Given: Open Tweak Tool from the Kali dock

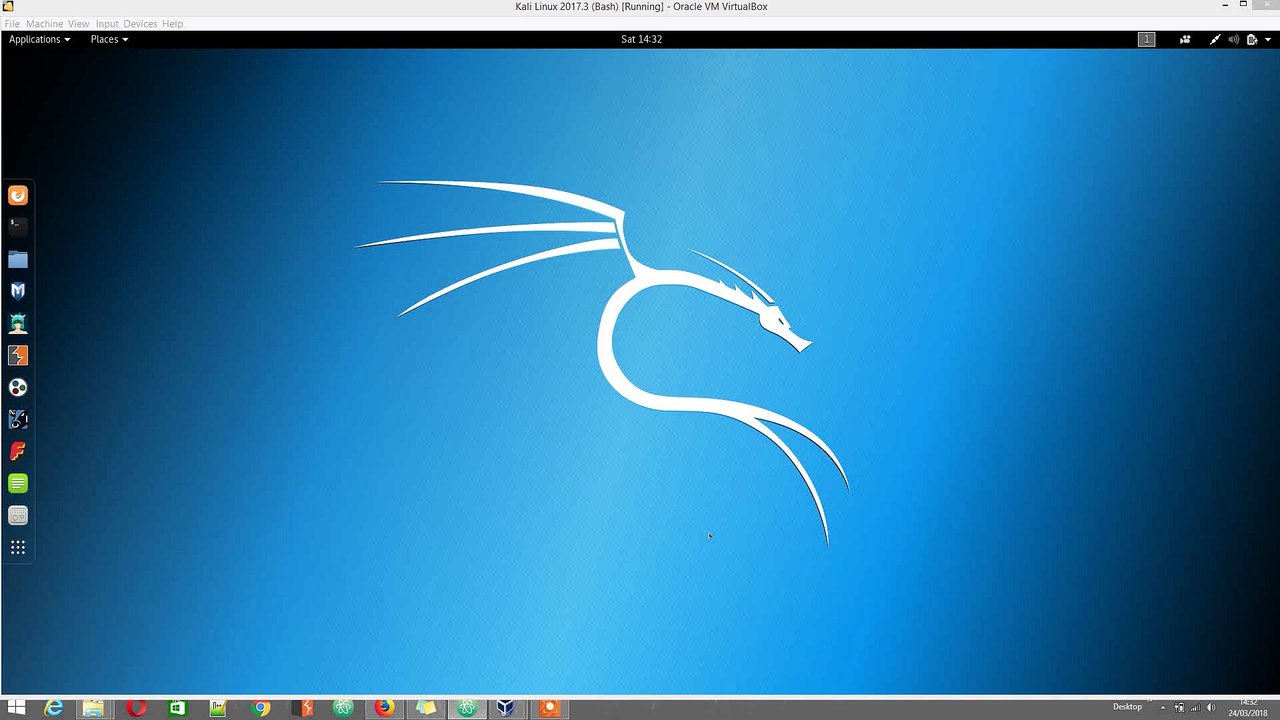Looking at the screenshot, I should coord(18,515).
